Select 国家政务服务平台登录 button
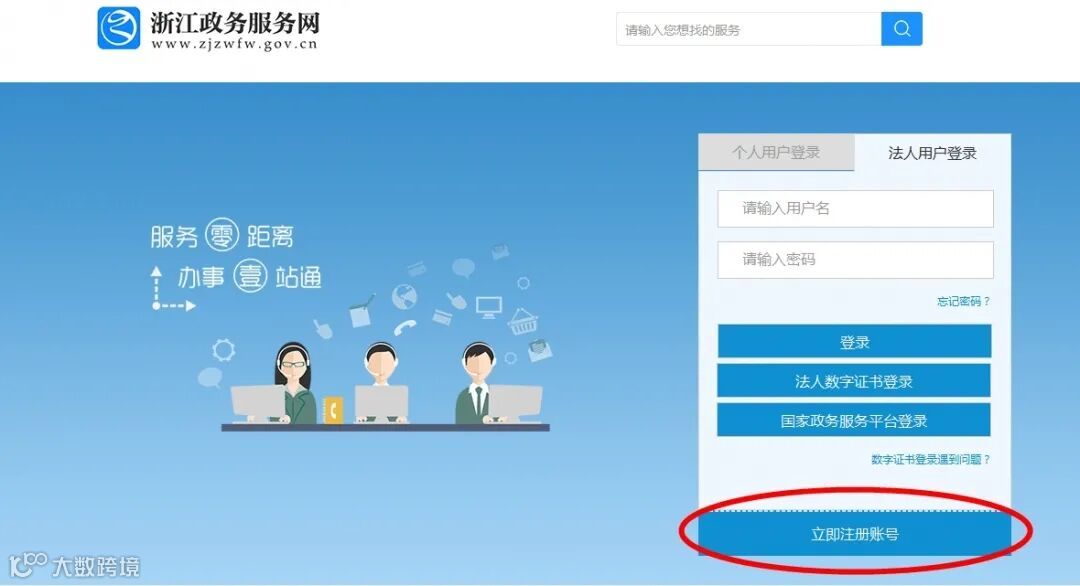The image size is (1080, 586). (854, 420)
